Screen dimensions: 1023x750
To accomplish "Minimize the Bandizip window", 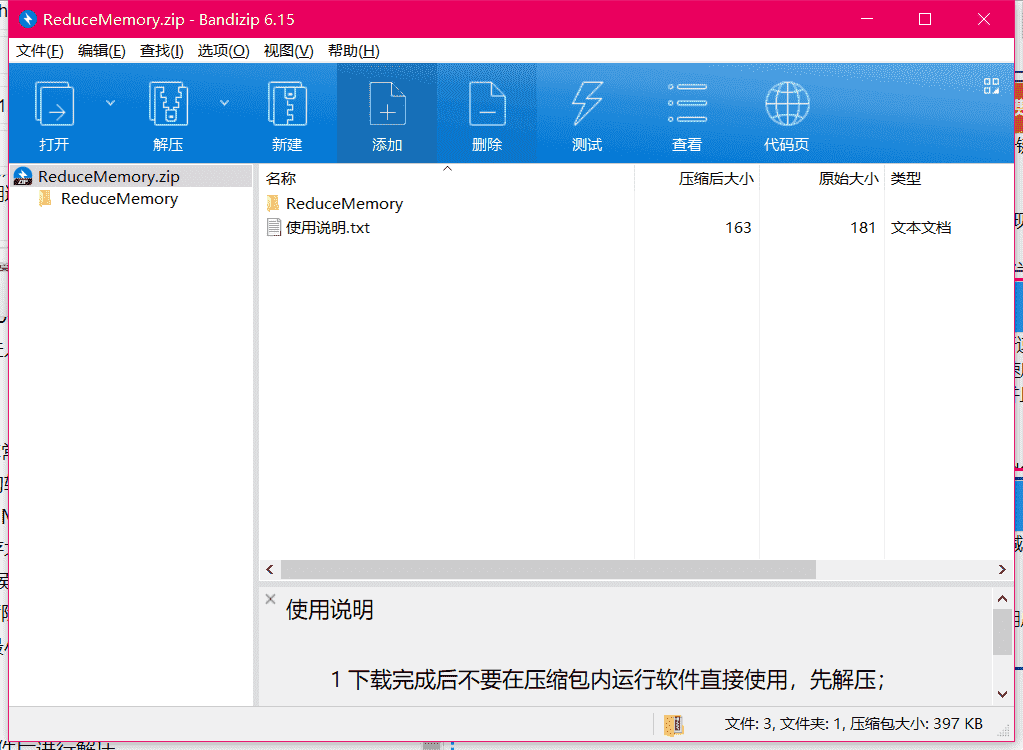I will coord(866,19).
